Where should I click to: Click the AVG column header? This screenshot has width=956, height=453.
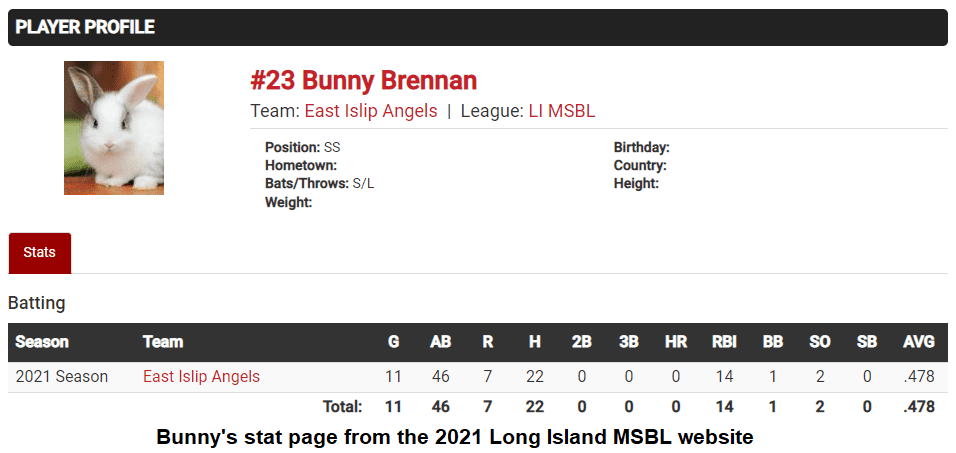click(x=918, y=342)
